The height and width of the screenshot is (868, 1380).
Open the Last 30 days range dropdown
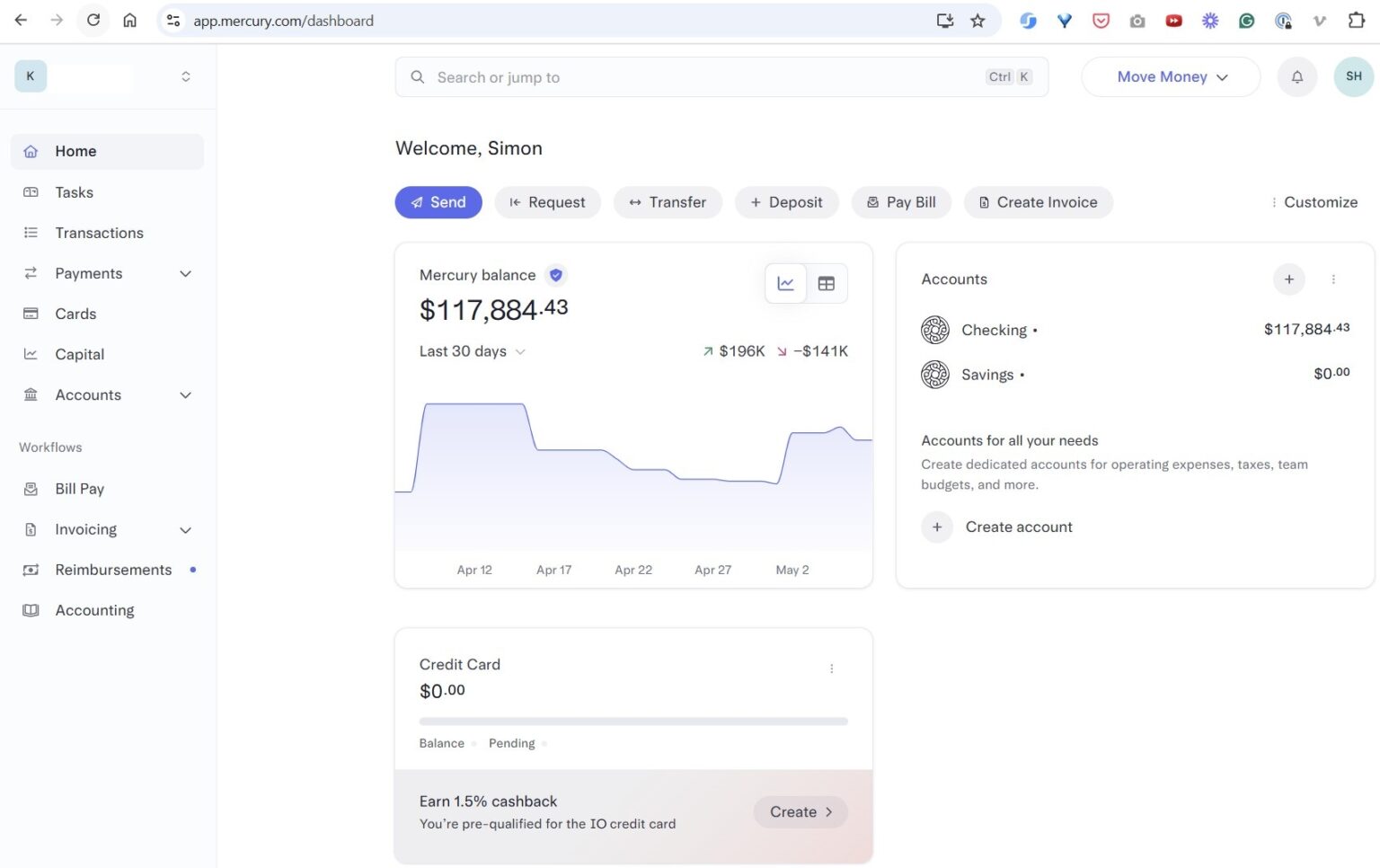point(472,351)
